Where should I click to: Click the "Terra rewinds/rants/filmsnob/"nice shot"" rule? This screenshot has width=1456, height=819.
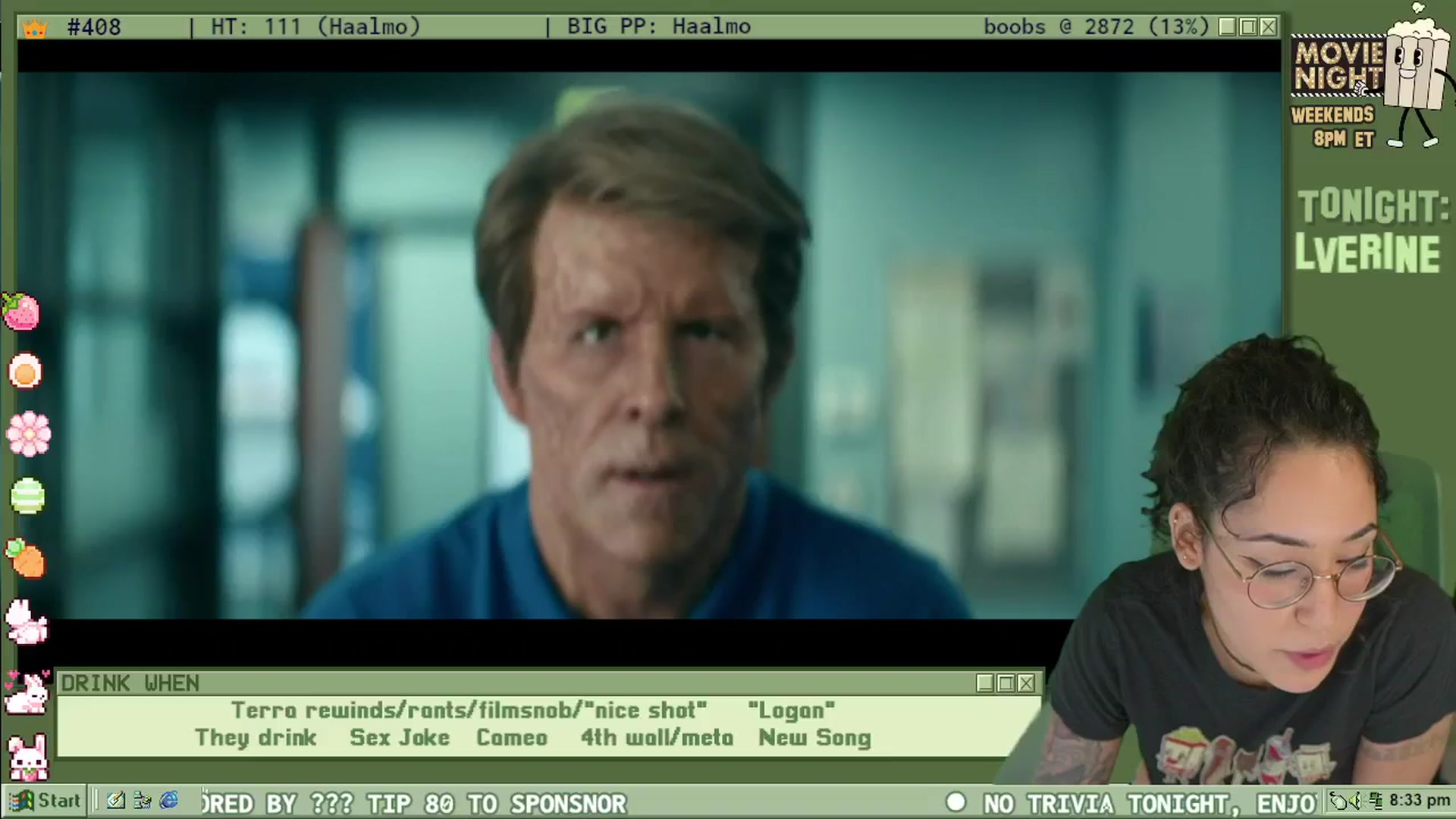[469, 711]
